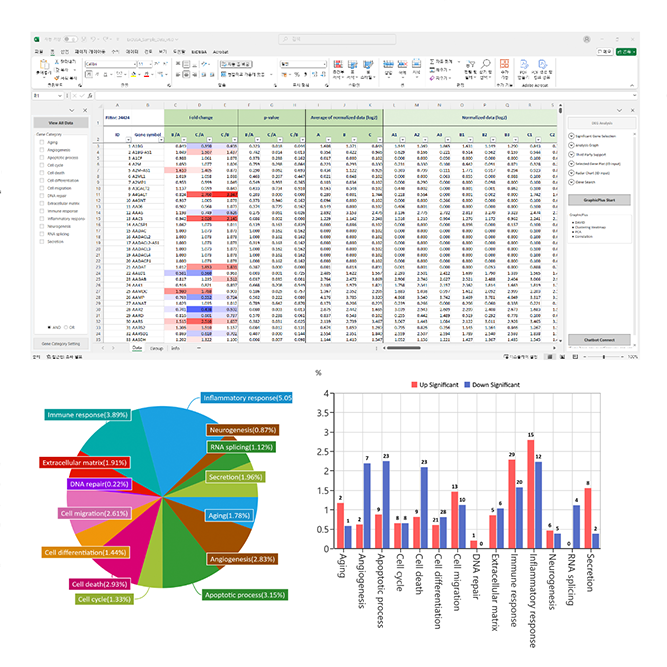Click the Create PDF Acrobat icon

click(x=524, y=64)
